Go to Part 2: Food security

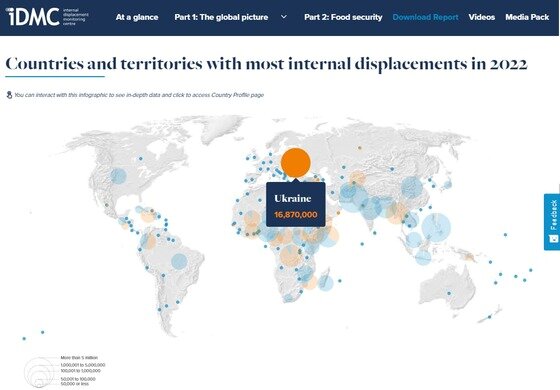[343, 17]
